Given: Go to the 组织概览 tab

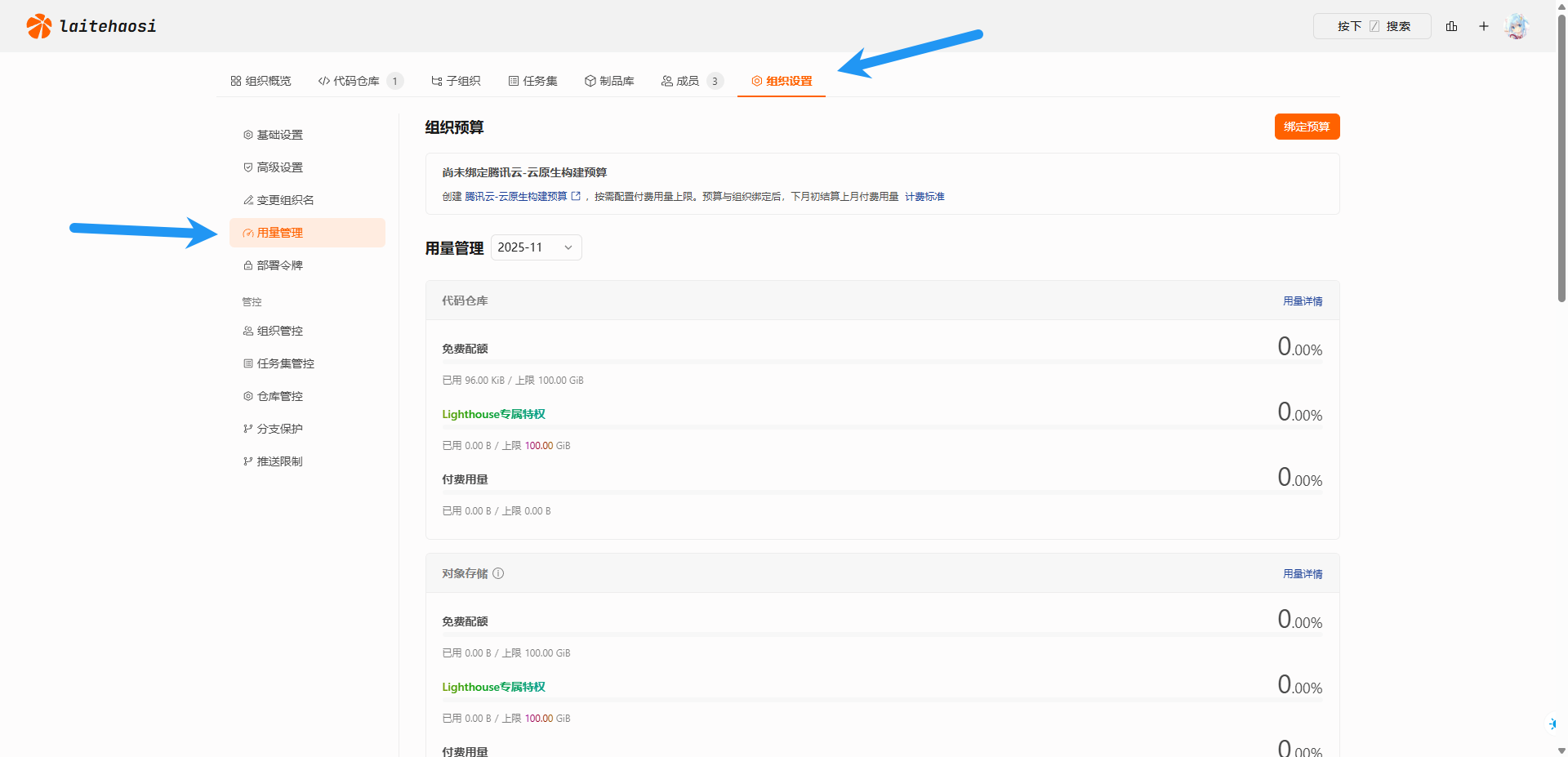Looking at the screenshot, I should click(261, 81).
